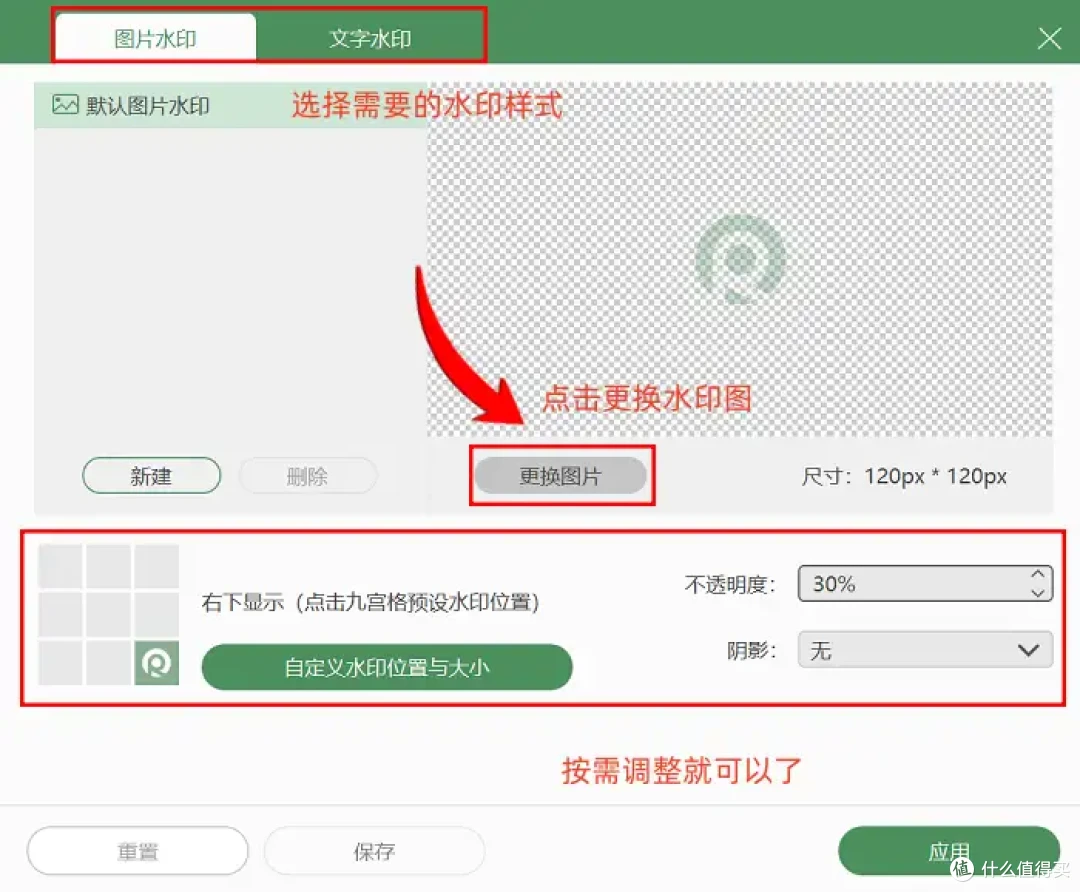Increase opacity with the up arrow
Viewport: 1080px width, 892px height.
point(1038,574)
